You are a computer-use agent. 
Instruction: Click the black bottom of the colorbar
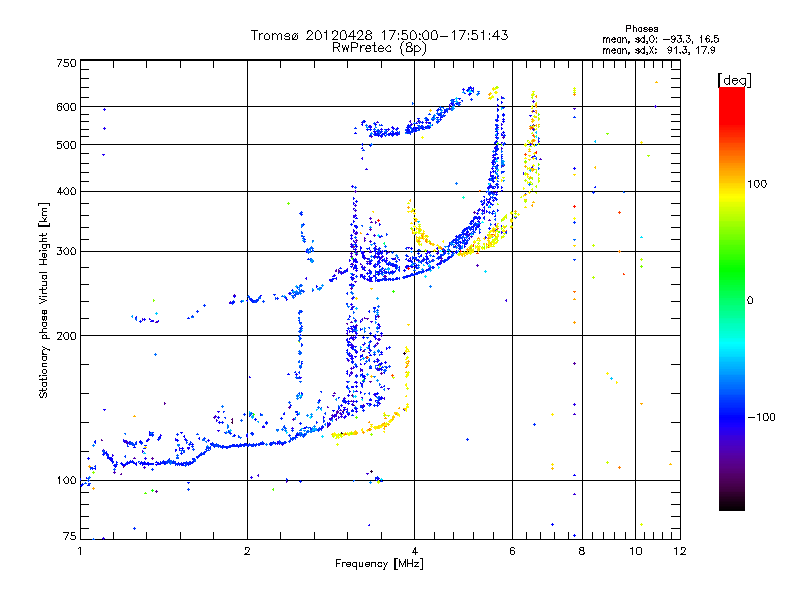(x=732, y=503)
